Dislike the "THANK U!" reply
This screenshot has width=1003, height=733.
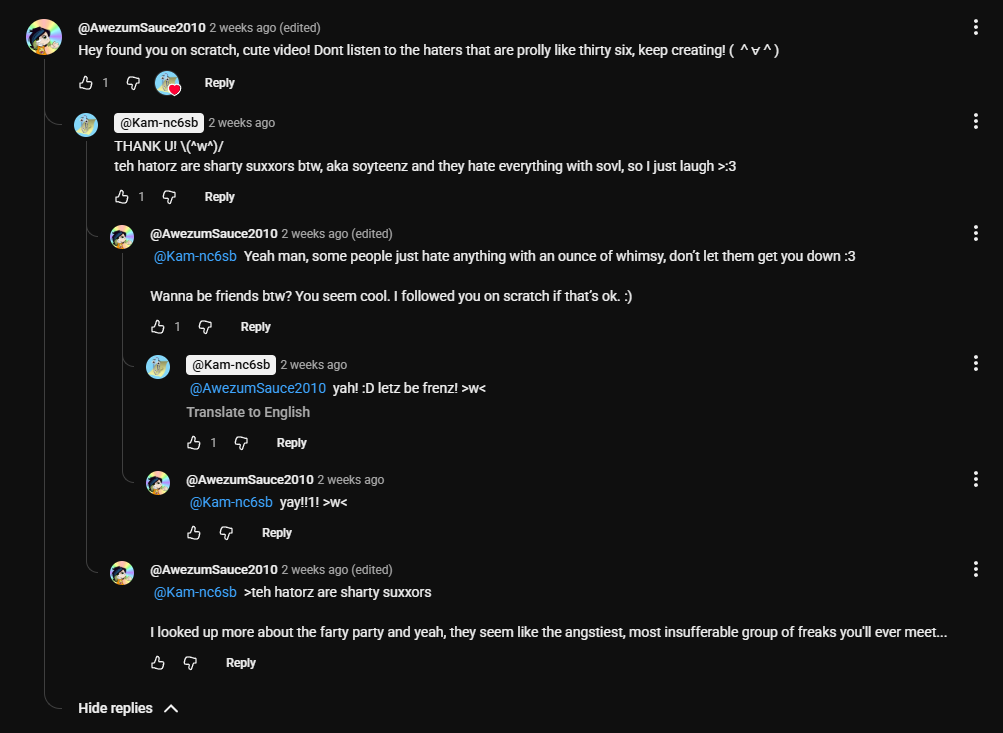[x=169, y=197]
